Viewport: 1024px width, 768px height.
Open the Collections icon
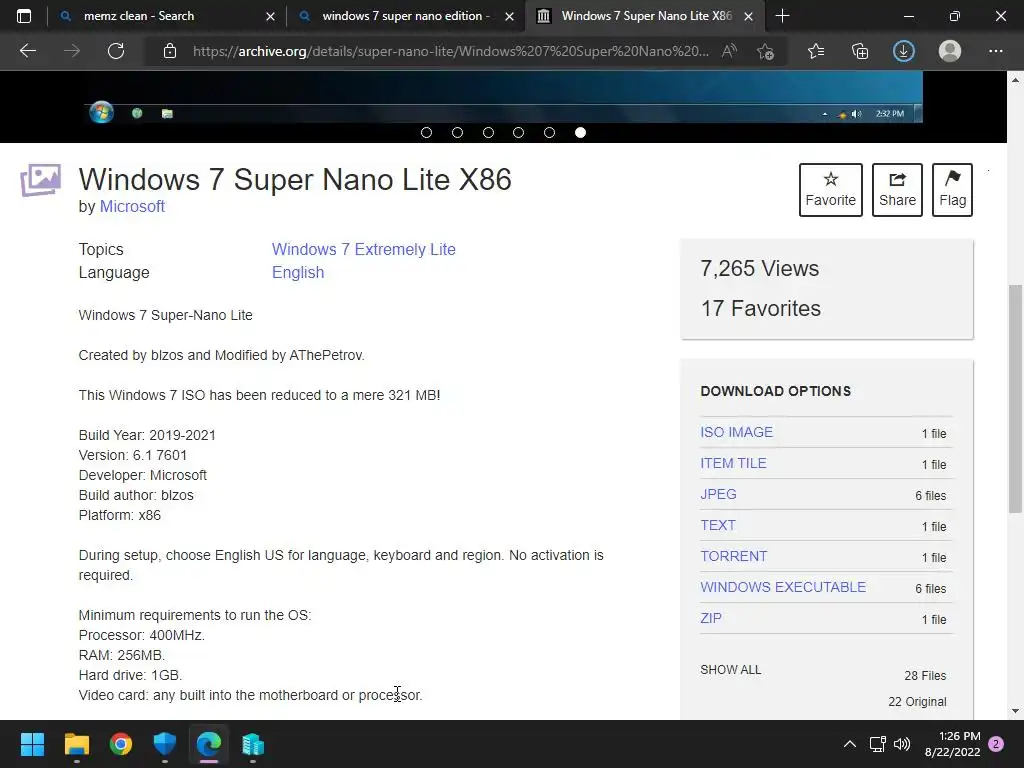click(x=860, y=51)
